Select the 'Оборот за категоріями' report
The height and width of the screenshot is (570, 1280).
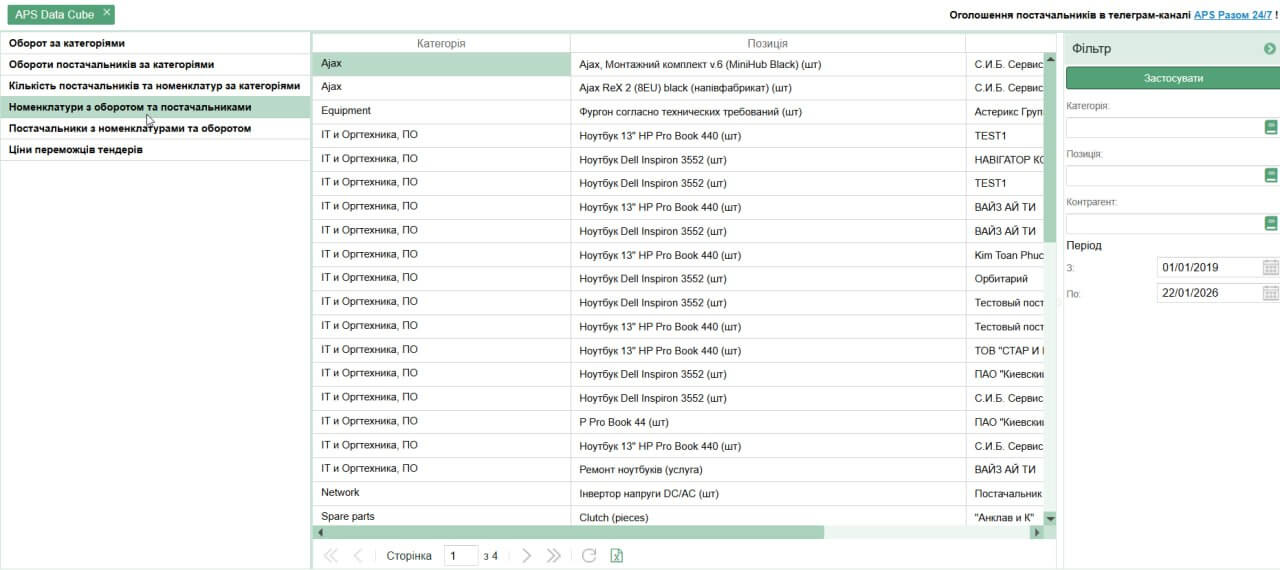click(67, 43)
